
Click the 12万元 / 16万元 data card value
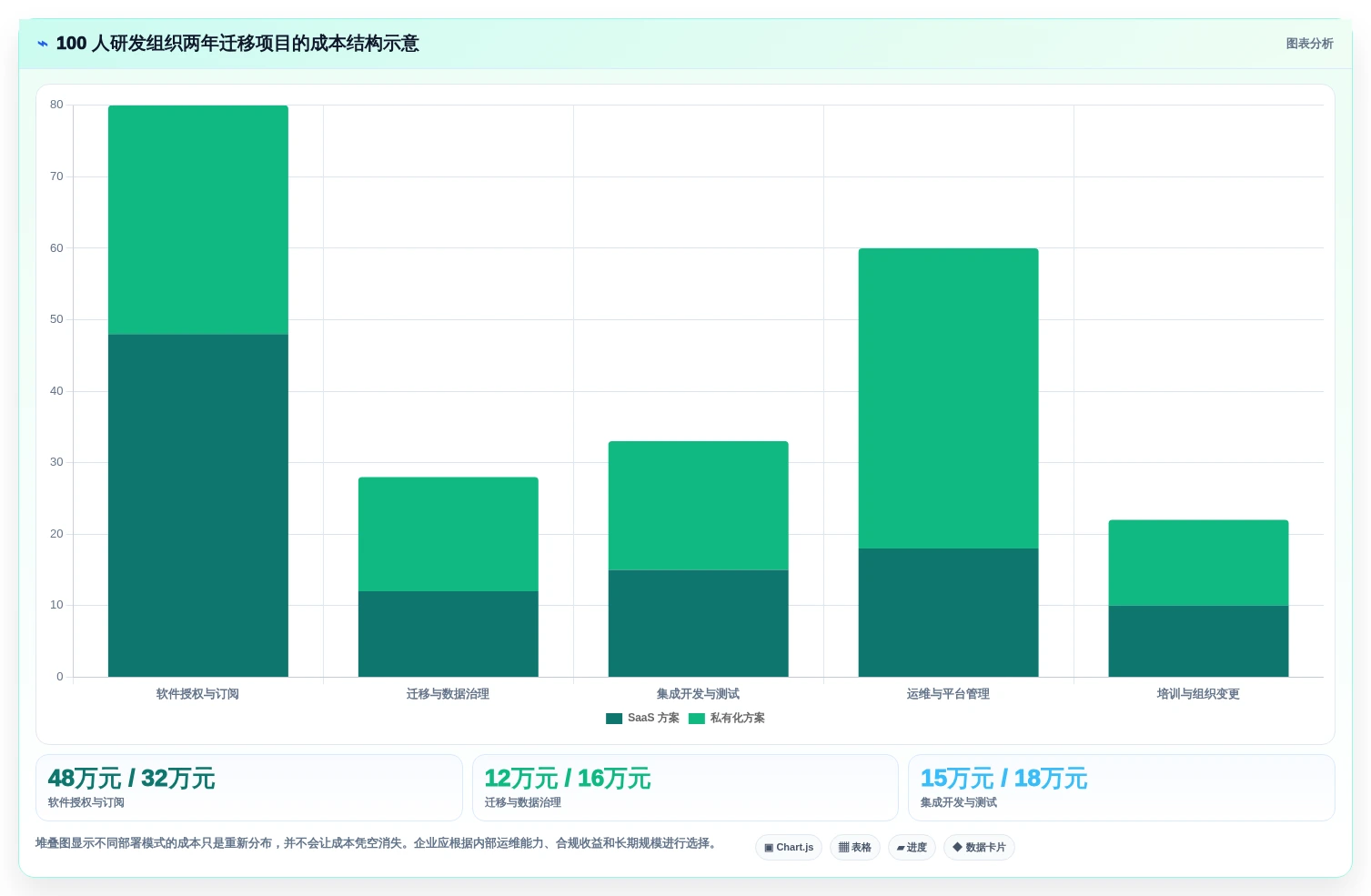[568, 779]
